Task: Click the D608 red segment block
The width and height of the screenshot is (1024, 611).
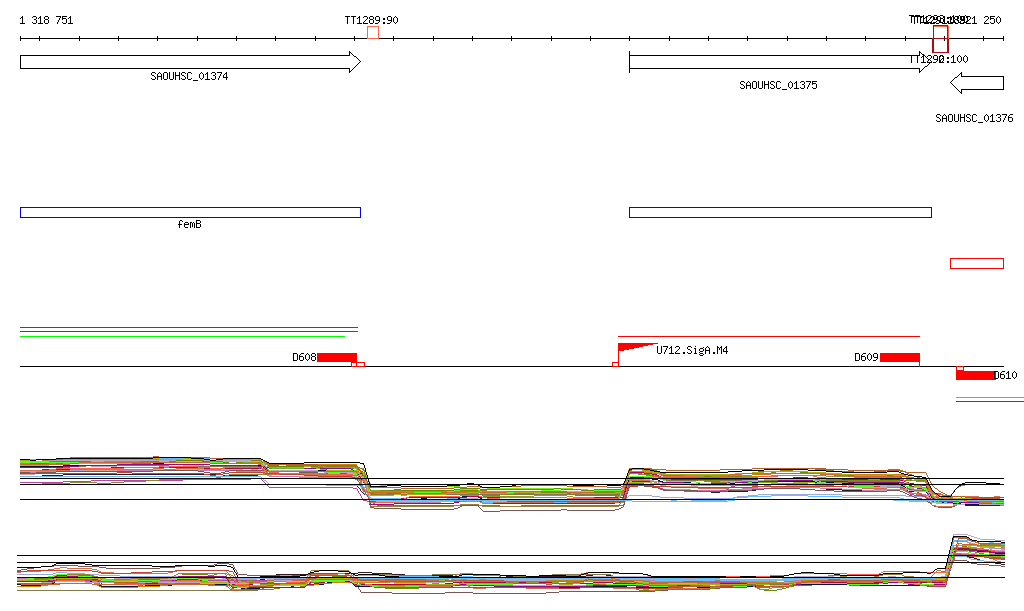Action: pos(337,358)
